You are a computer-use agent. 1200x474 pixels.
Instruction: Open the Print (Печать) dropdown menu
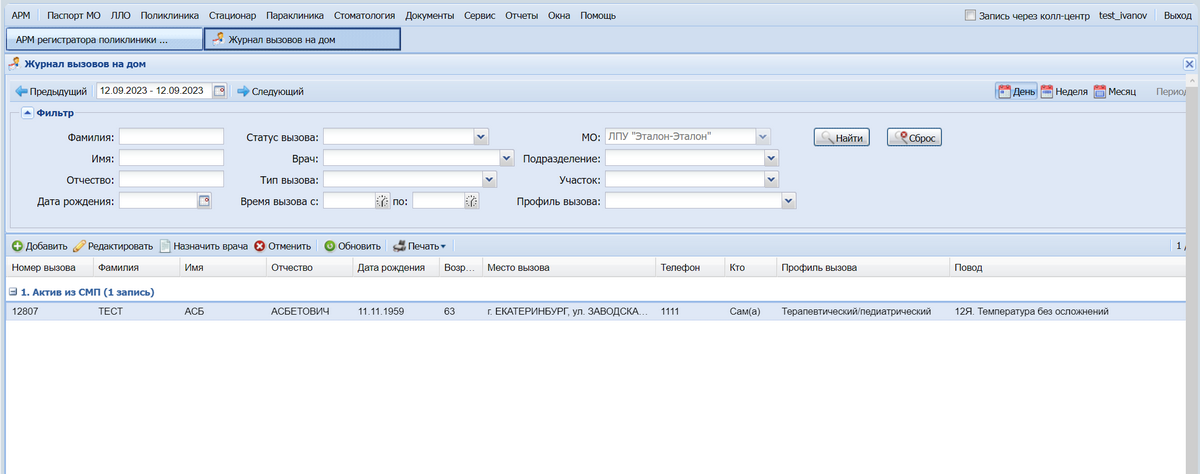point(419,246)
